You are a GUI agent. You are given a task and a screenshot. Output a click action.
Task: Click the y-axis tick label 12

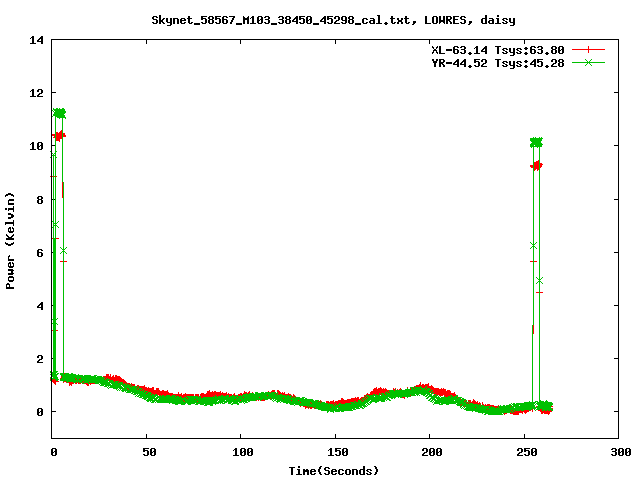click(36, 93)
